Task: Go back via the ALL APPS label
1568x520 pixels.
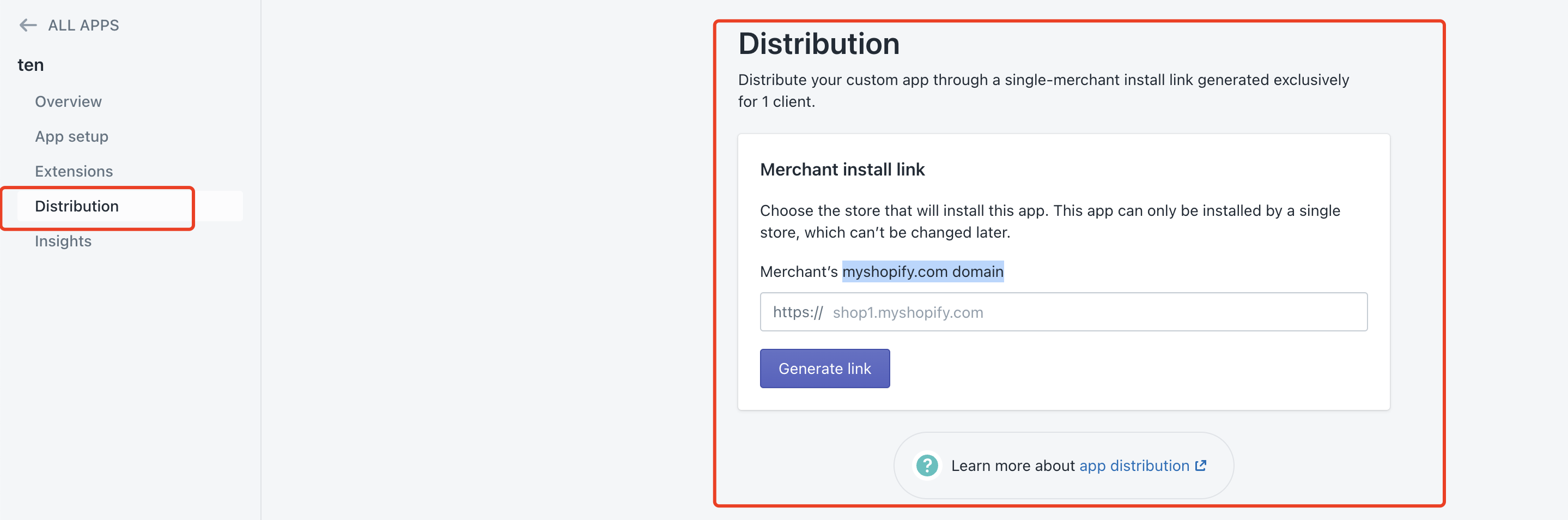Action: pos(83,25)
